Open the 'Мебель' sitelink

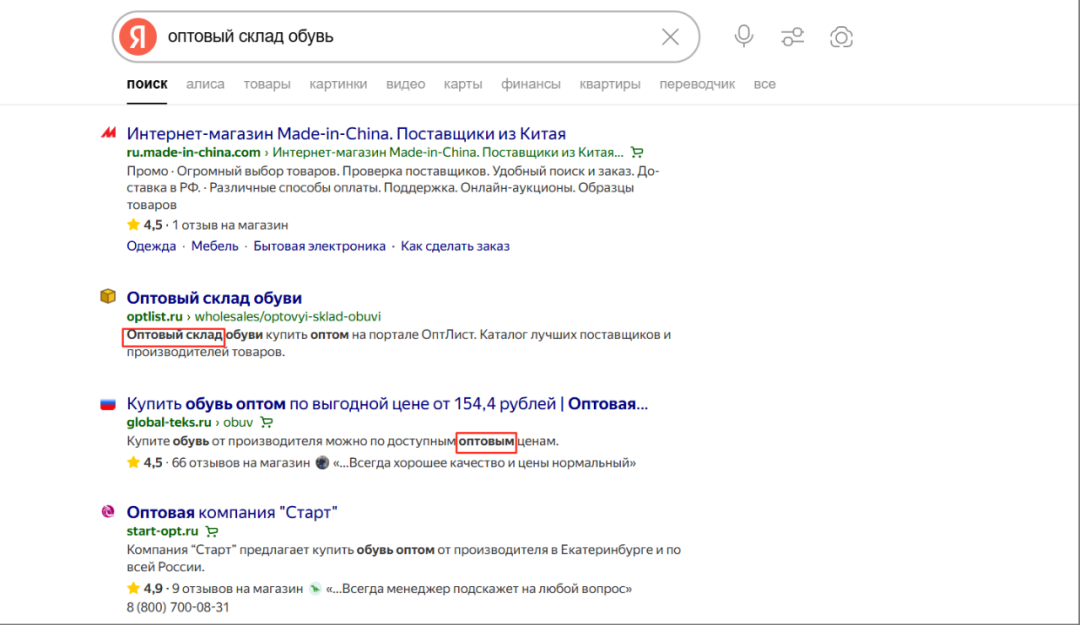coord(214,246)
